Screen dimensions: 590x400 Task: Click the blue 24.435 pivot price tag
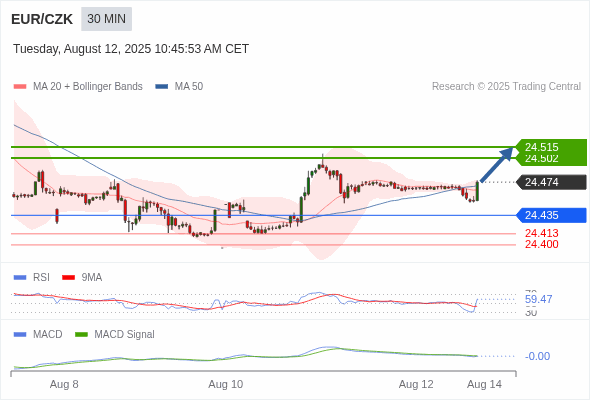551,215
